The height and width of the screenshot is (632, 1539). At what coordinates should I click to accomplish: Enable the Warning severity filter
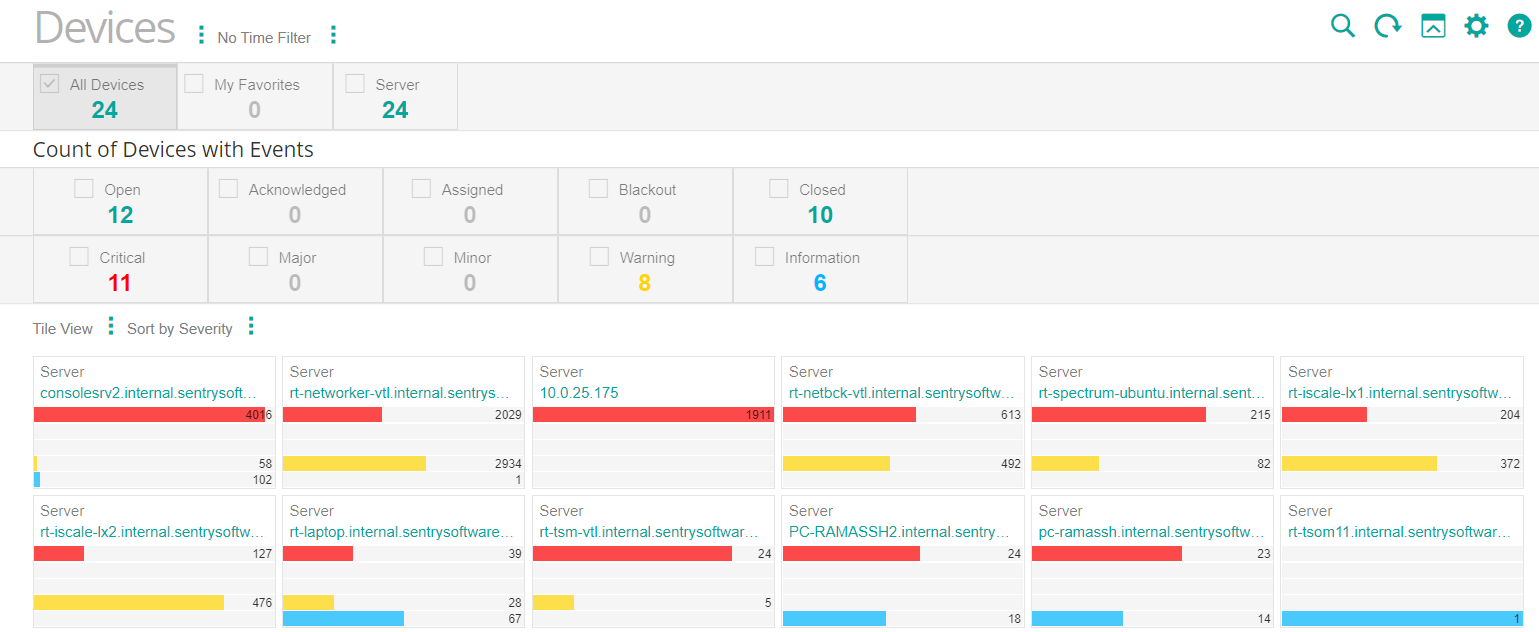(x=599, y=256)
